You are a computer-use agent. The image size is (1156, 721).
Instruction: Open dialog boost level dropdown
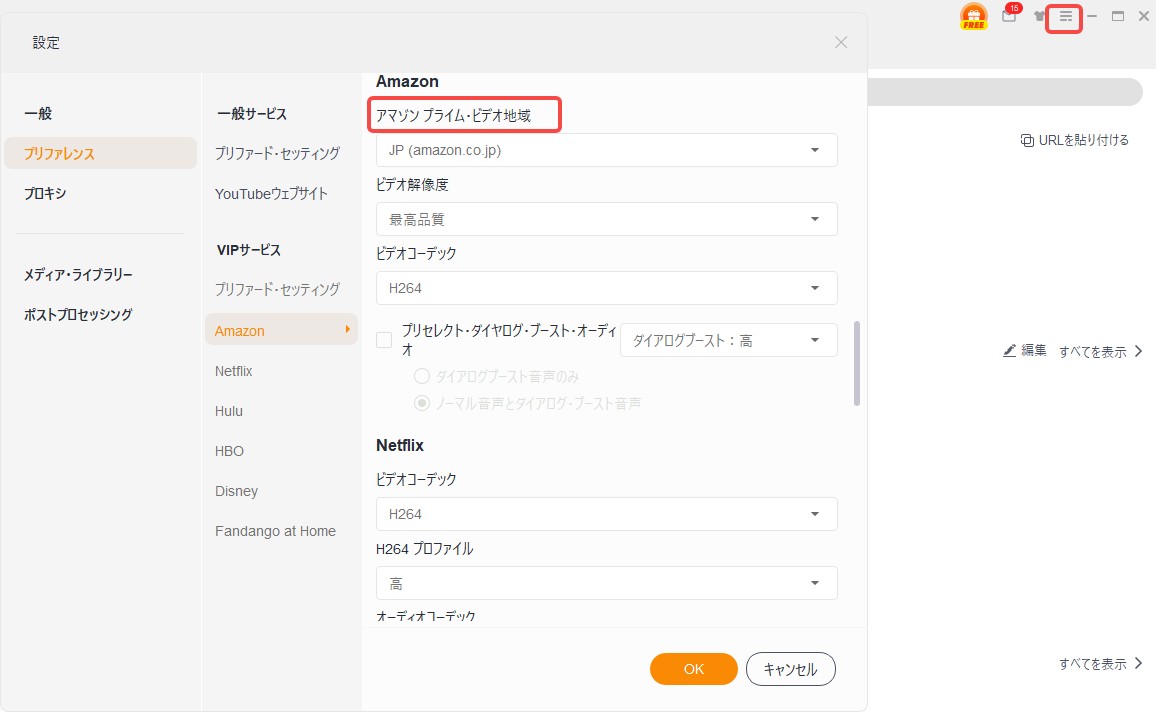[x=728, y=341]
